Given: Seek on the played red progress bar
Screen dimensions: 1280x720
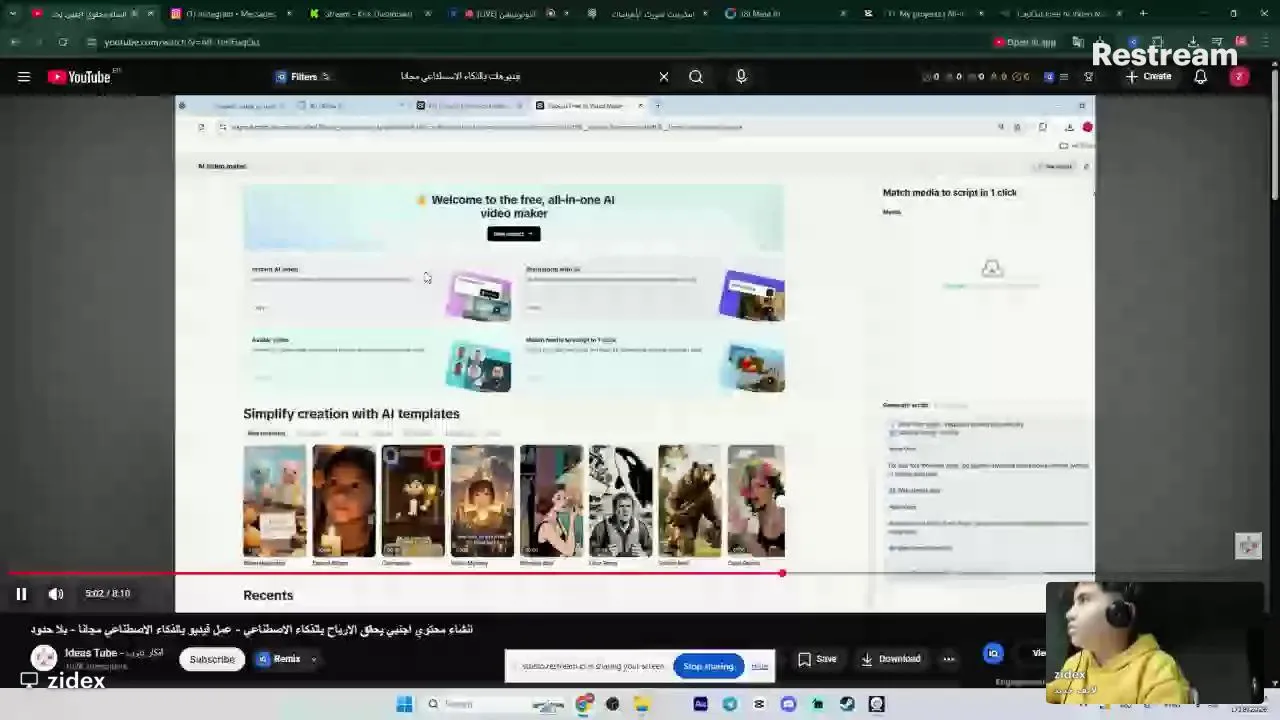Looking at the screenshot, I should [394, 574].
